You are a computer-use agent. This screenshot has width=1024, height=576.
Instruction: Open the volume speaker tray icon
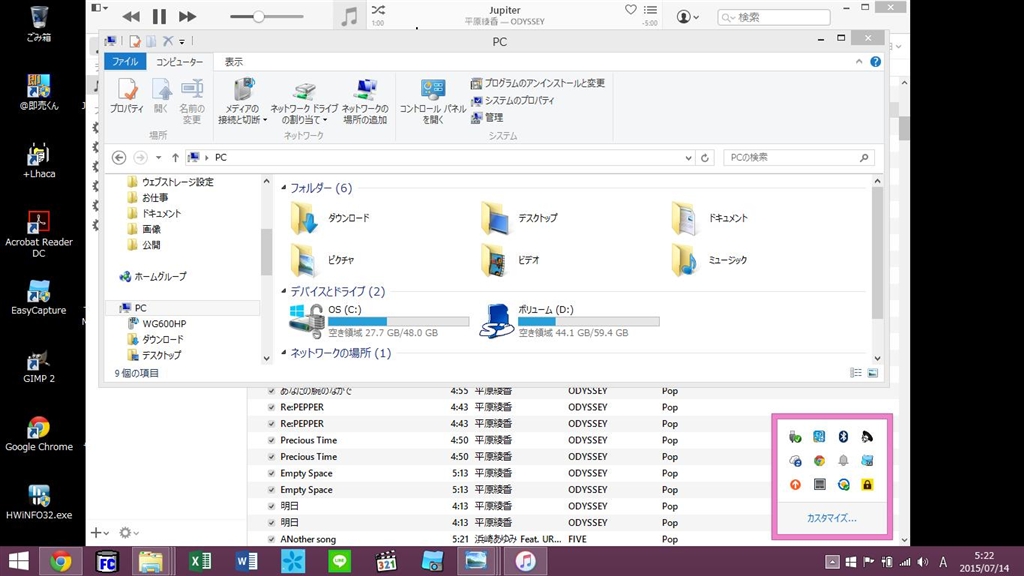[x=923, y=562]
